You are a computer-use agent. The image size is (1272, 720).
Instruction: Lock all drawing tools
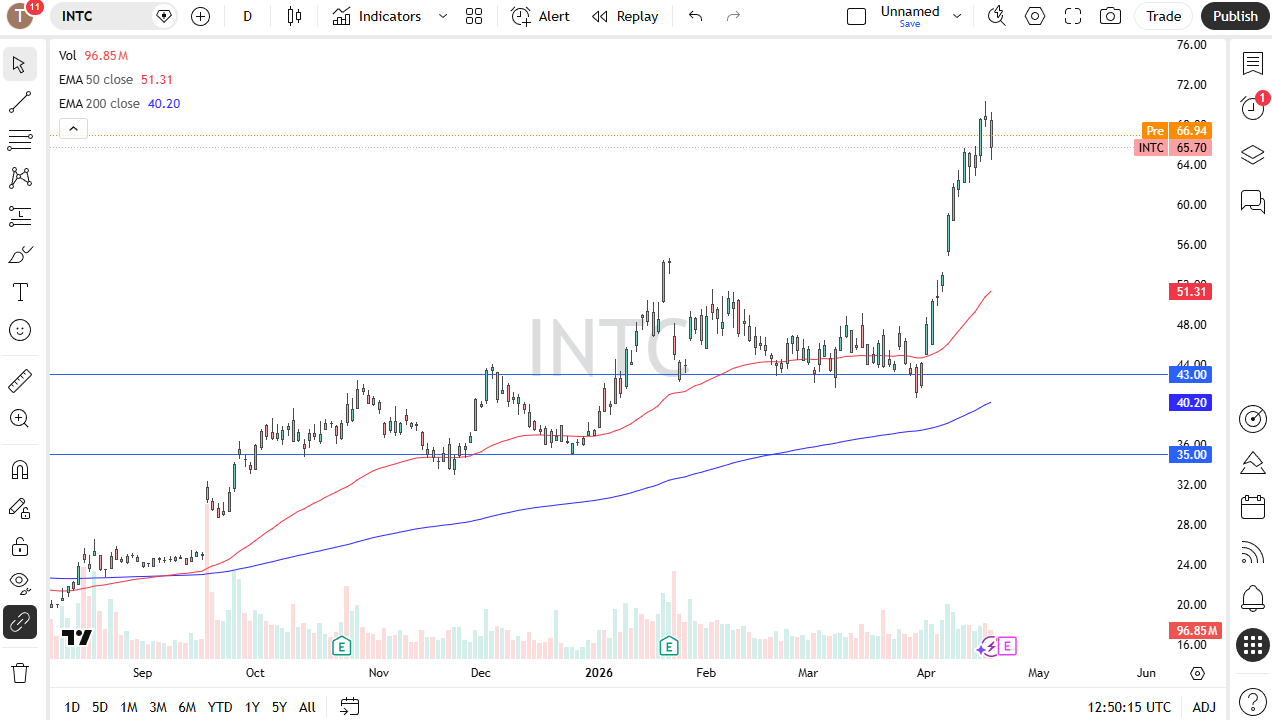pos(19,546)
